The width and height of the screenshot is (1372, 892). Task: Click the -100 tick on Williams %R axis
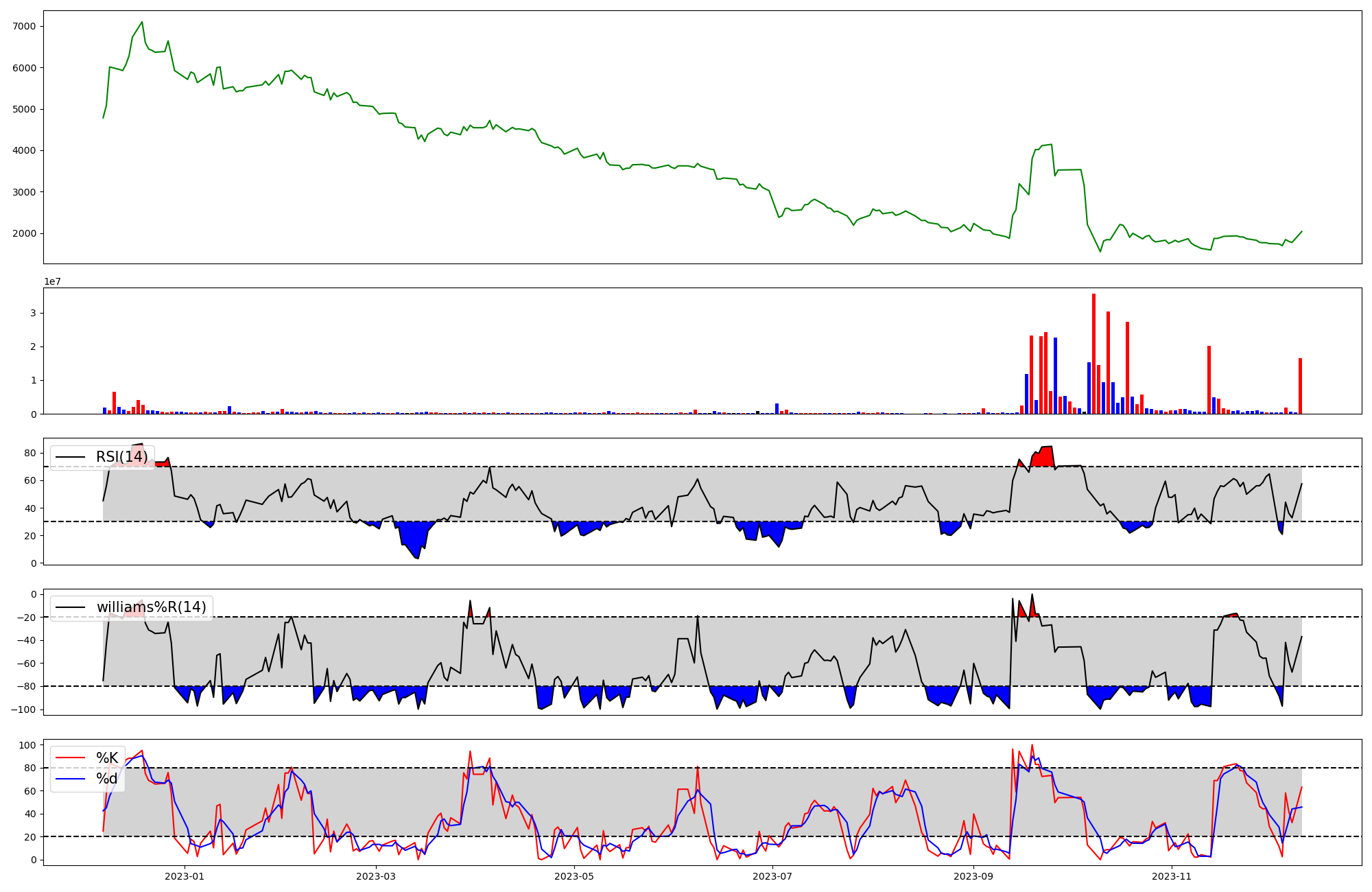tap(24, 709)
